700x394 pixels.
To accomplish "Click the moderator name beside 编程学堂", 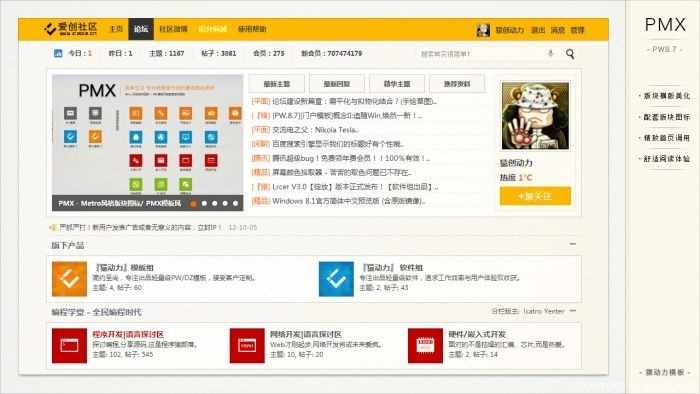I will tap(544, 311).
